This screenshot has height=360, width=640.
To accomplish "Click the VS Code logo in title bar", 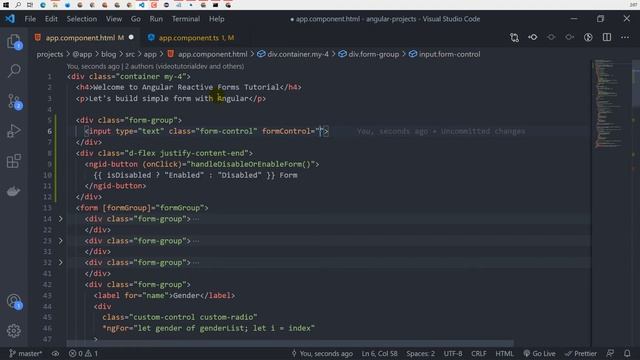I will [10, 19].
